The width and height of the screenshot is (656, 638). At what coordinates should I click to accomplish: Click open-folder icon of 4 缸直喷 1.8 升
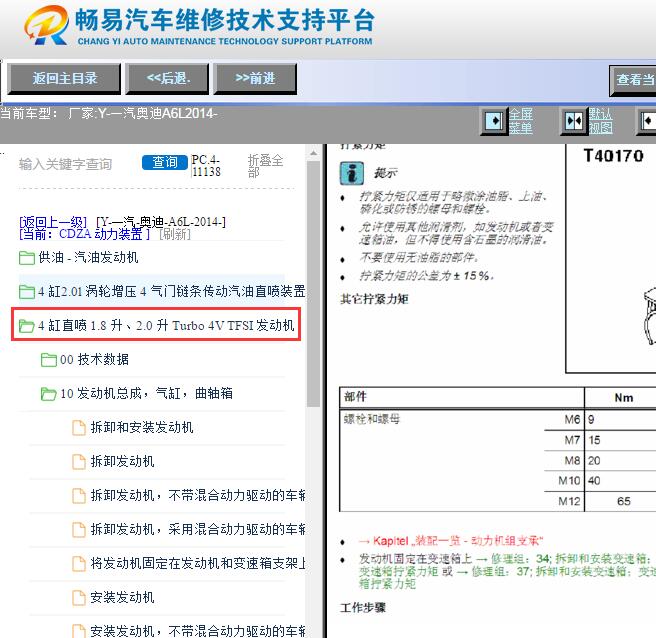click(27, 325)
